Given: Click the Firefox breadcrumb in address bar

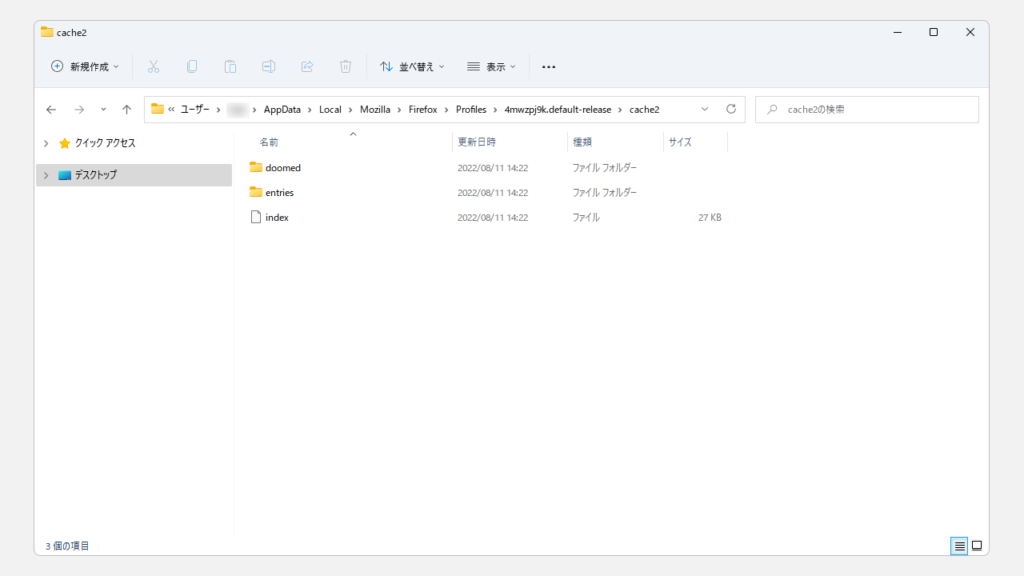Looking at the screenshot, I should [423, 109].
